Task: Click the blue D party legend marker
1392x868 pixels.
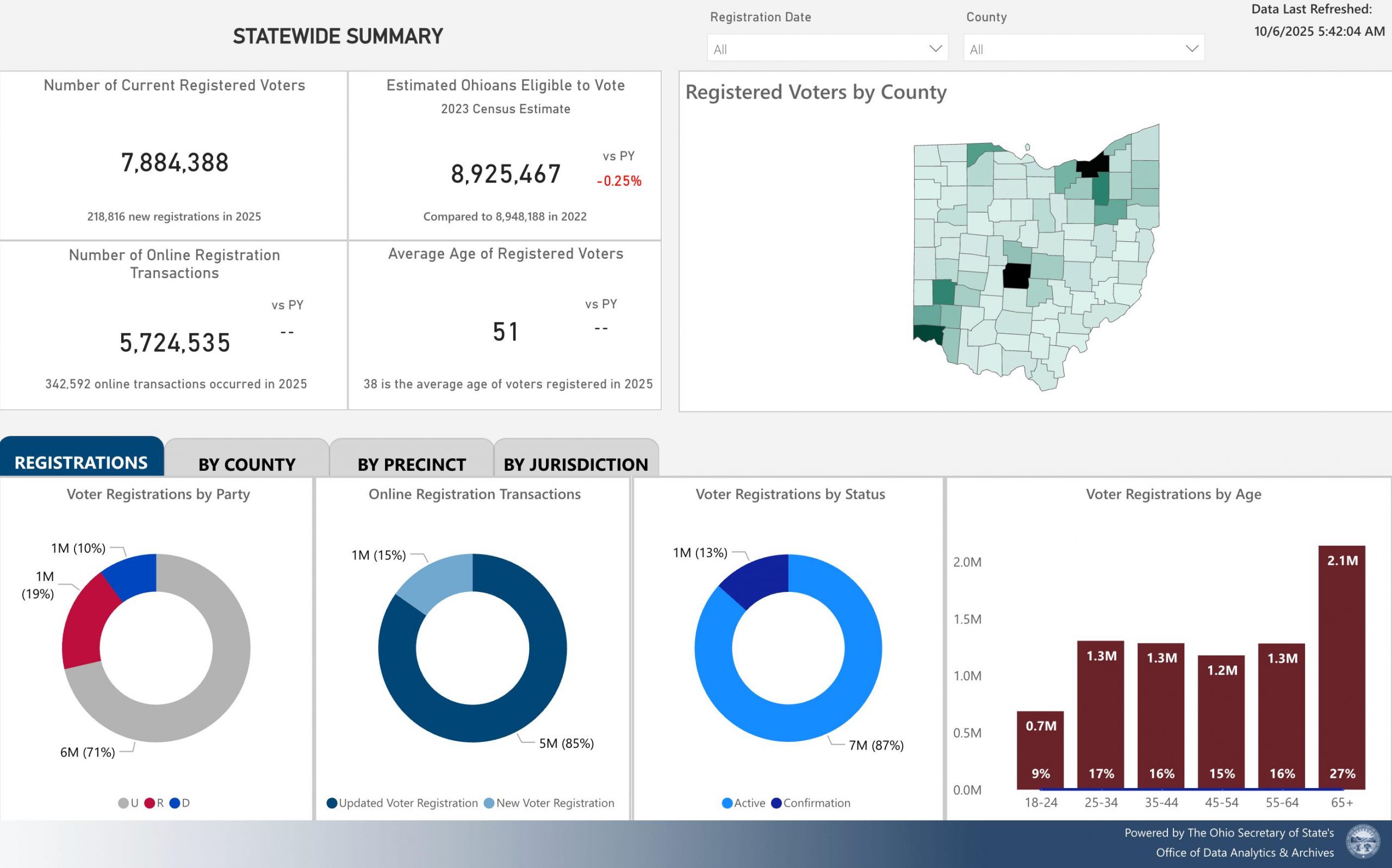Action: click(175, 803)
